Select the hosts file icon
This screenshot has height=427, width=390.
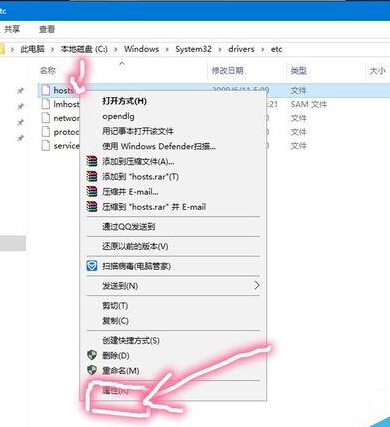point(46,90)
